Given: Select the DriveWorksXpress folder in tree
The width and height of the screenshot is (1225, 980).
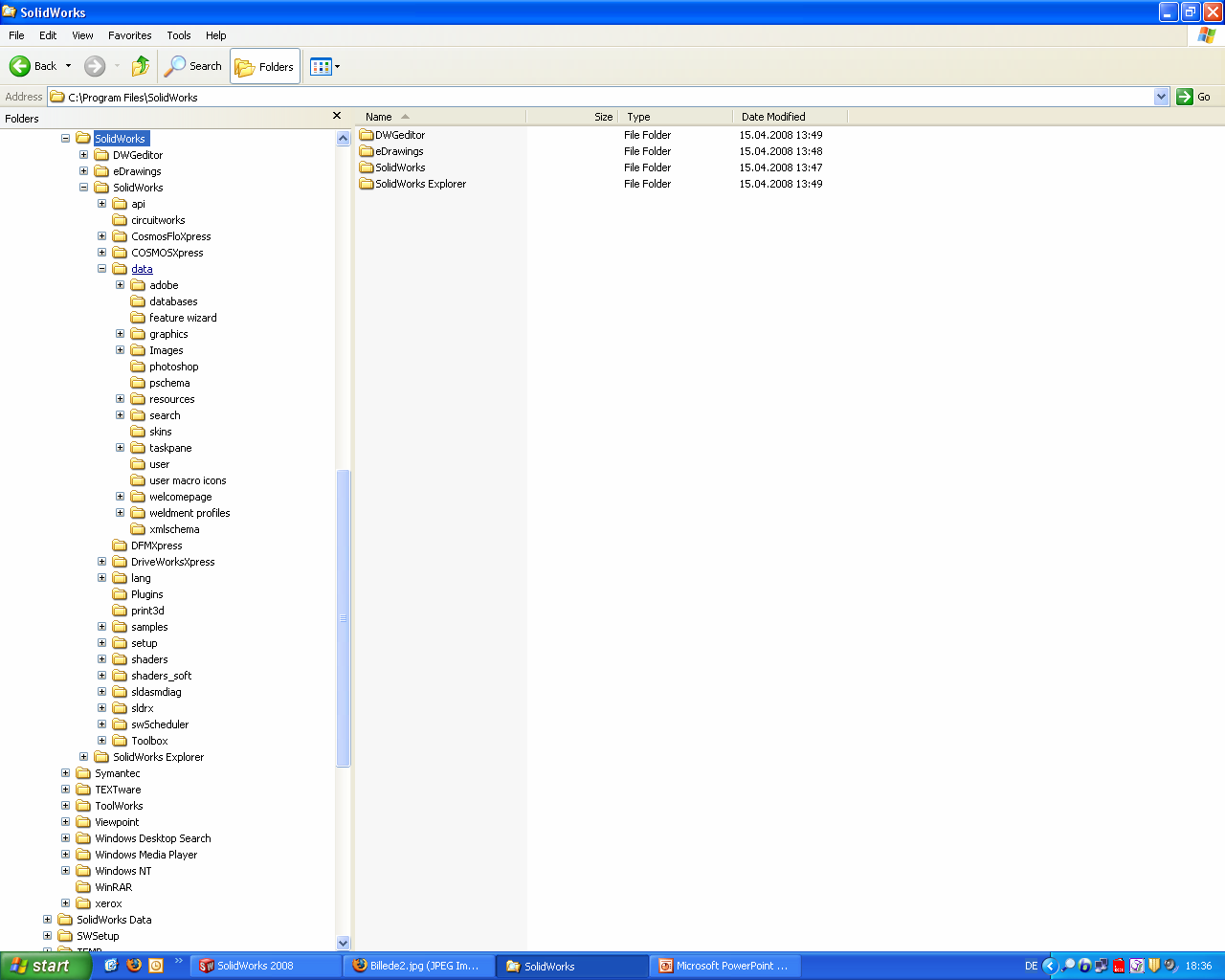Looking at the screenshot, I should point(173,562).
